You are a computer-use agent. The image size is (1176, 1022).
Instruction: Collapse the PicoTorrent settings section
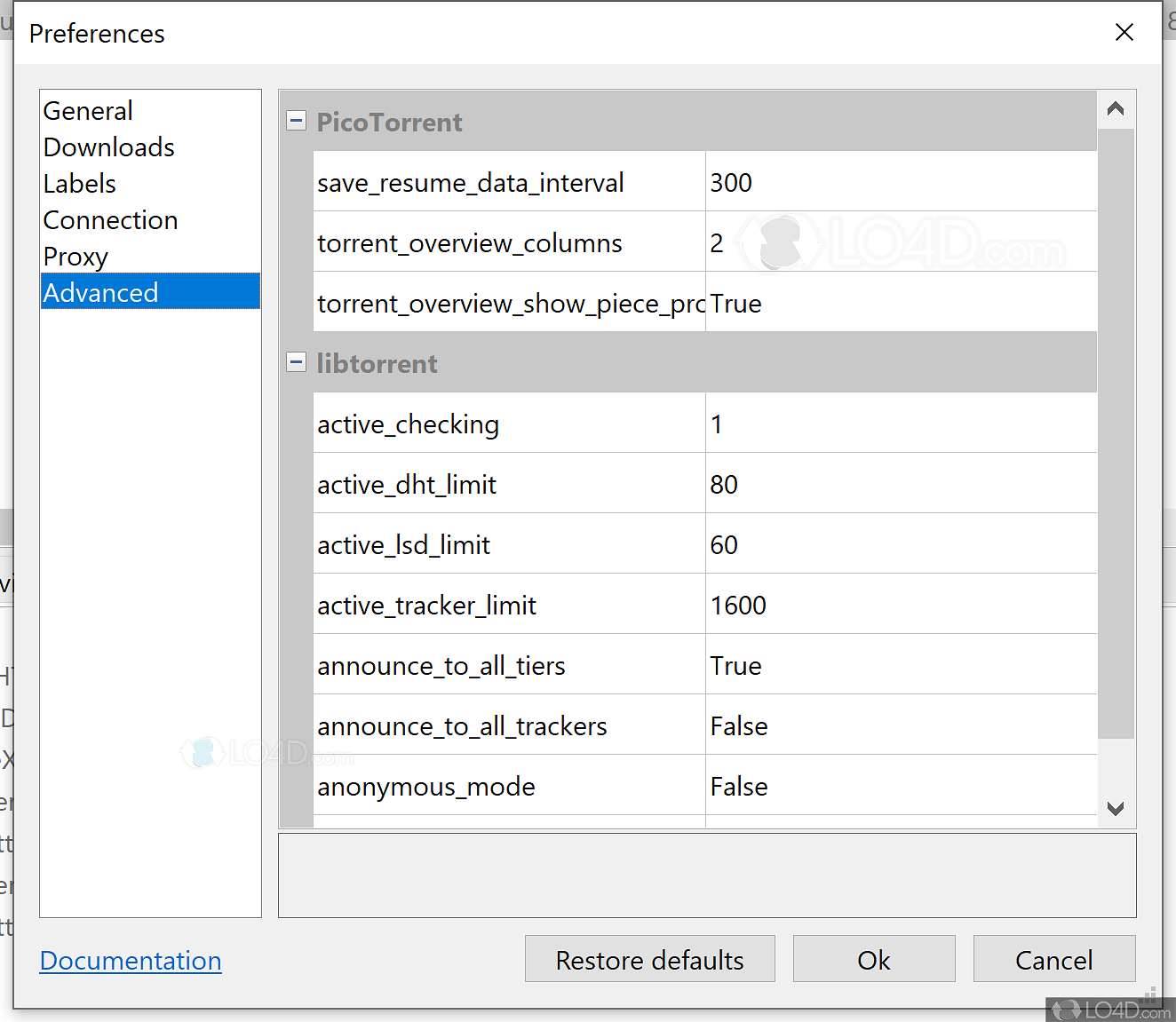click(296, 120)
